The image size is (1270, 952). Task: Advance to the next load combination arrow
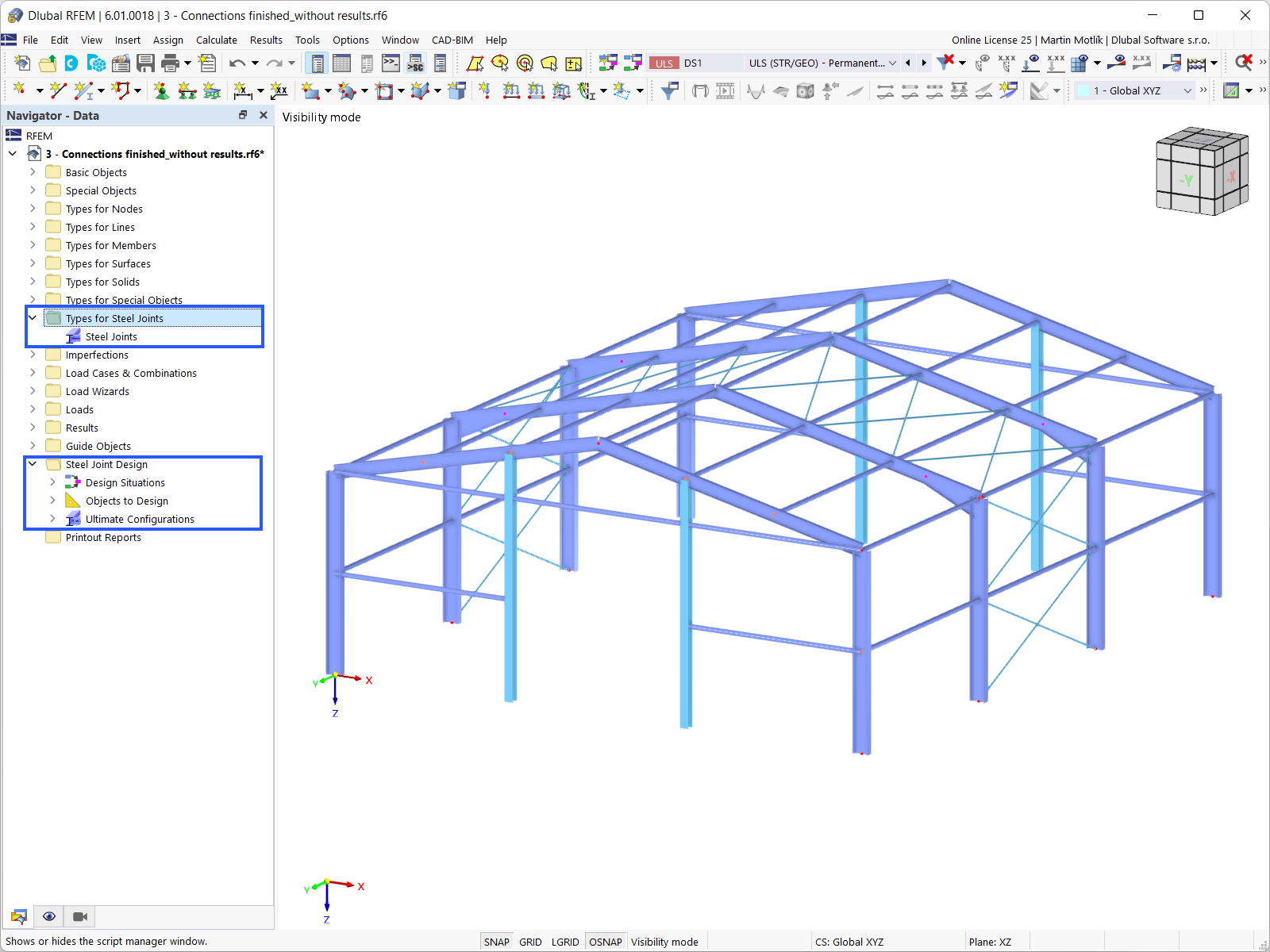point(924,63)
